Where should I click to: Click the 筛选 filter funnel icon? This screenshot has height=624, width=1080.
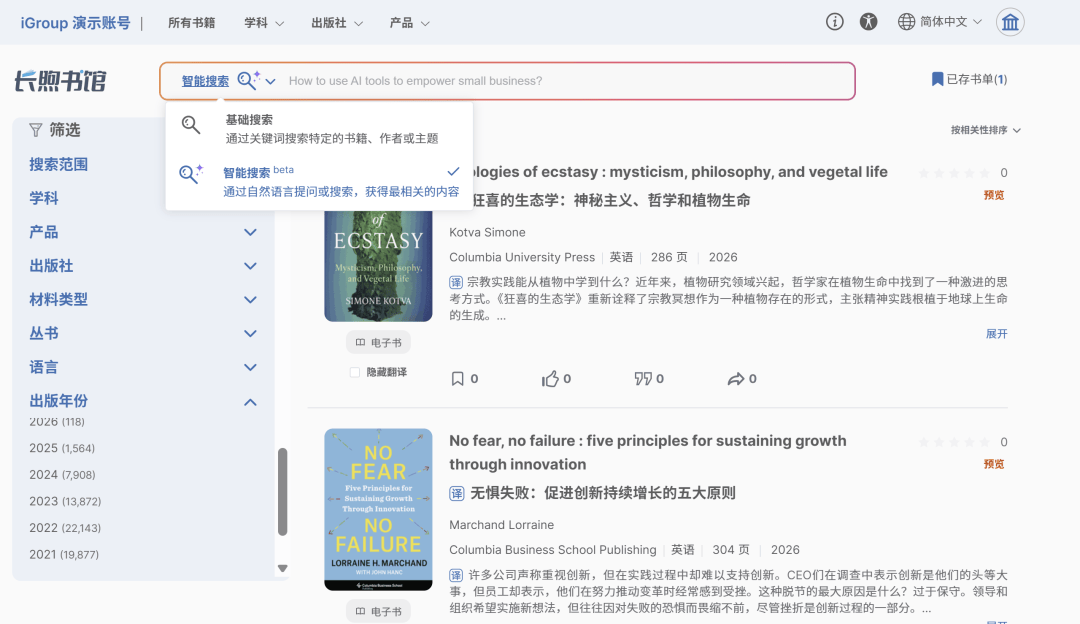(36, 129)
